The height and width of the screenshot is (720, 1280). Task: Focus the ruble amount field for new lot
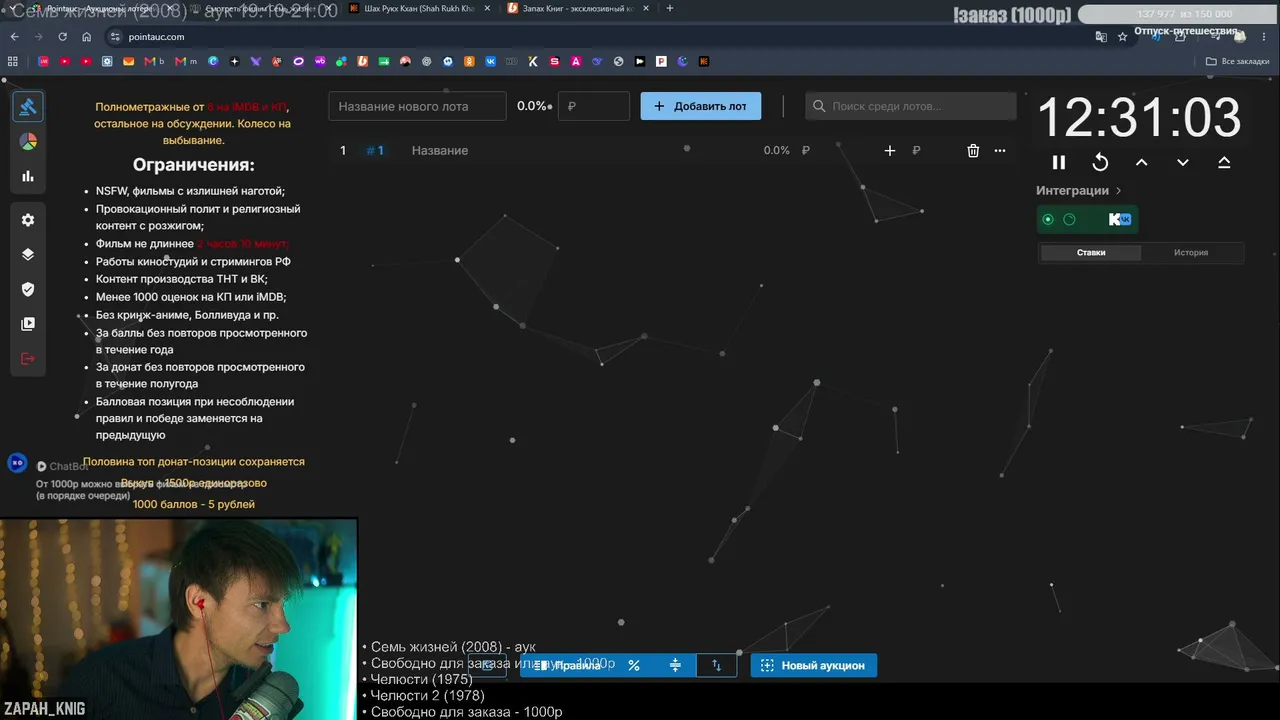[x=594, y=106]
